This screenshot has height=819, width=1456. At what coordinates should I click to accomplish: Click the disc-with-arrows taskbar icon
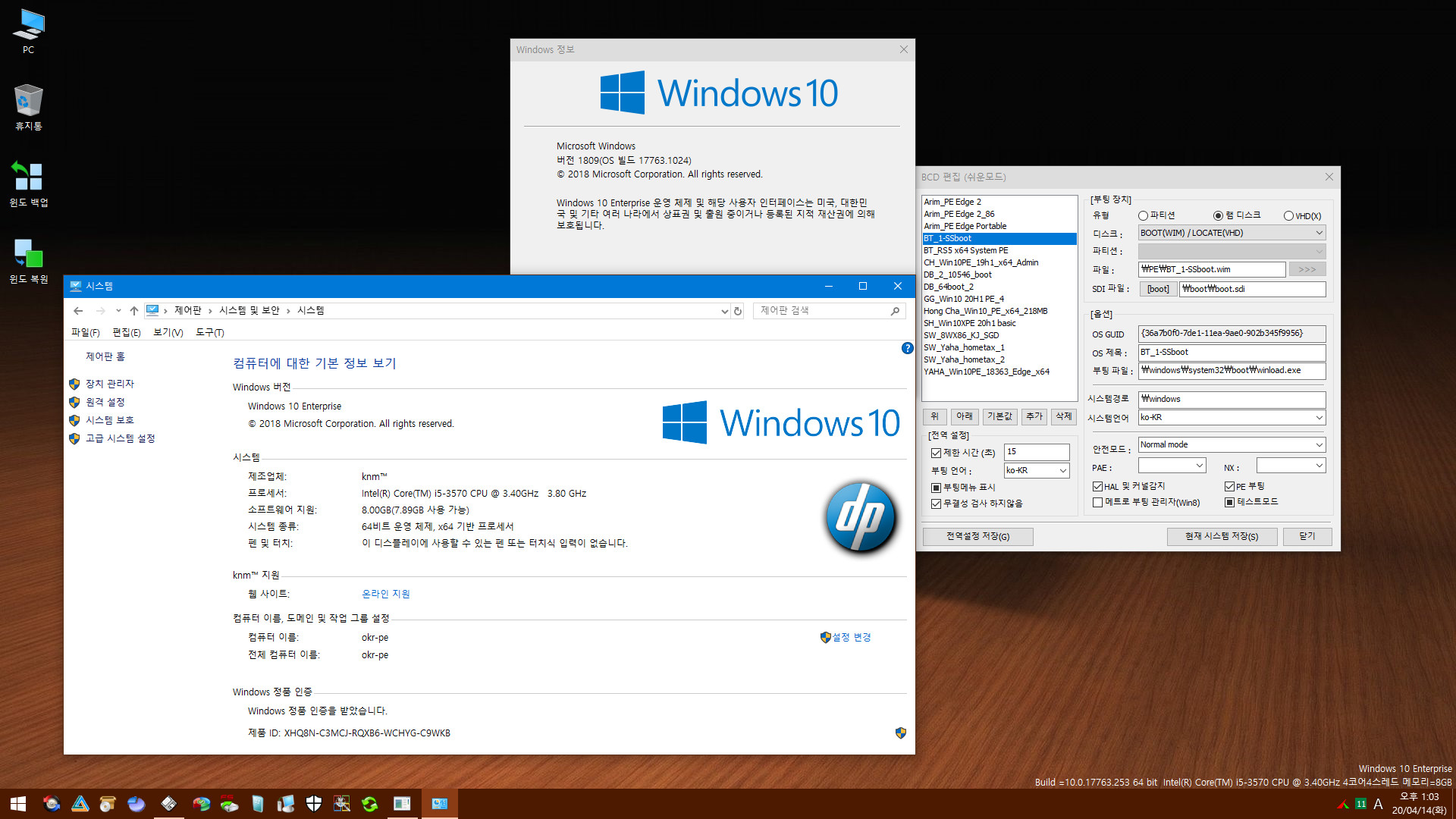click(x=52, y=804)
